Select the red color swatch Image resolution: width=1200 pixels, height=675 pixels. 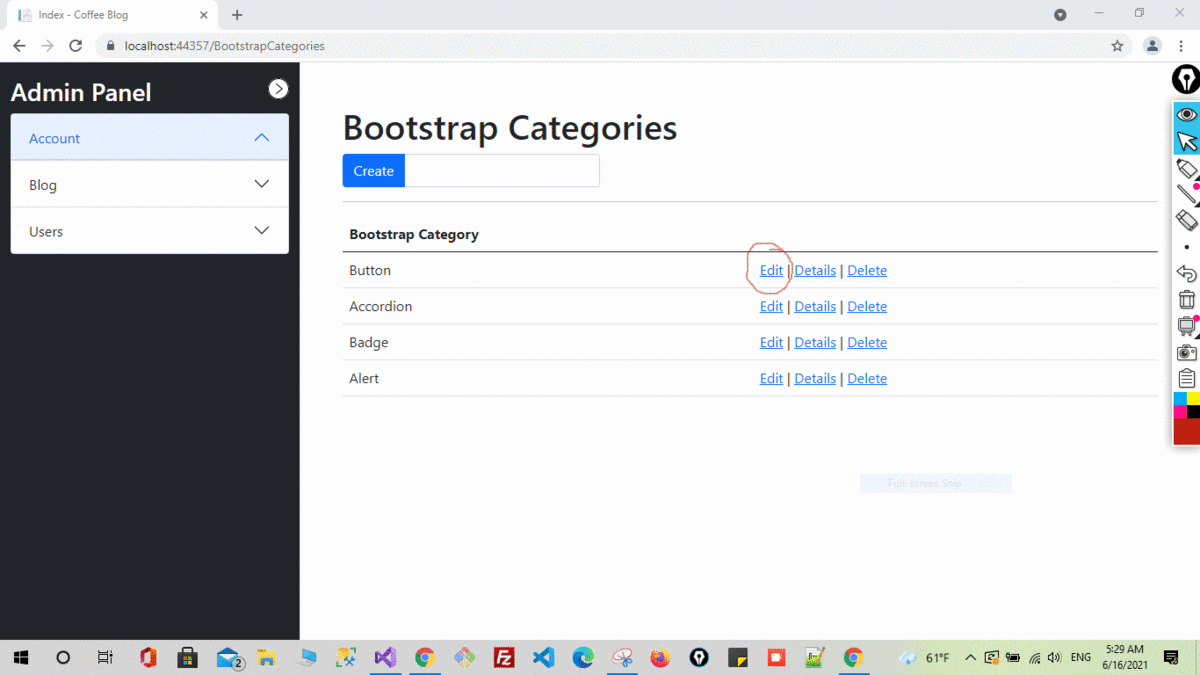[1186, 428]
